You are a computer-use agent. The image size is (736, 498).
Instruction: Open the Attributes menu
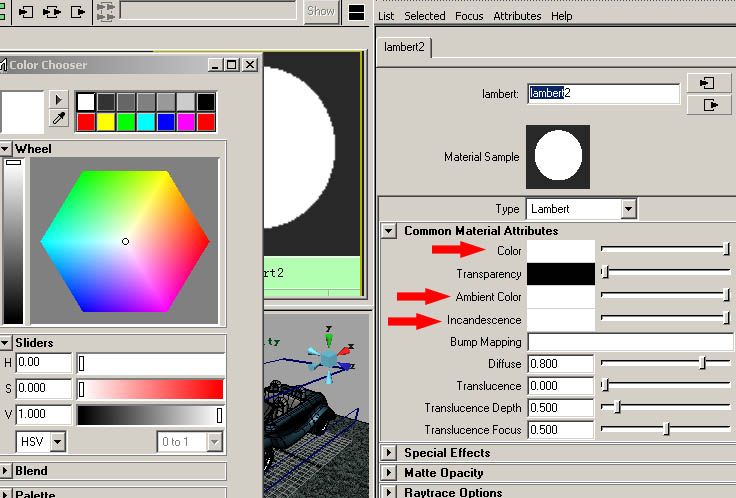(517, 16)
